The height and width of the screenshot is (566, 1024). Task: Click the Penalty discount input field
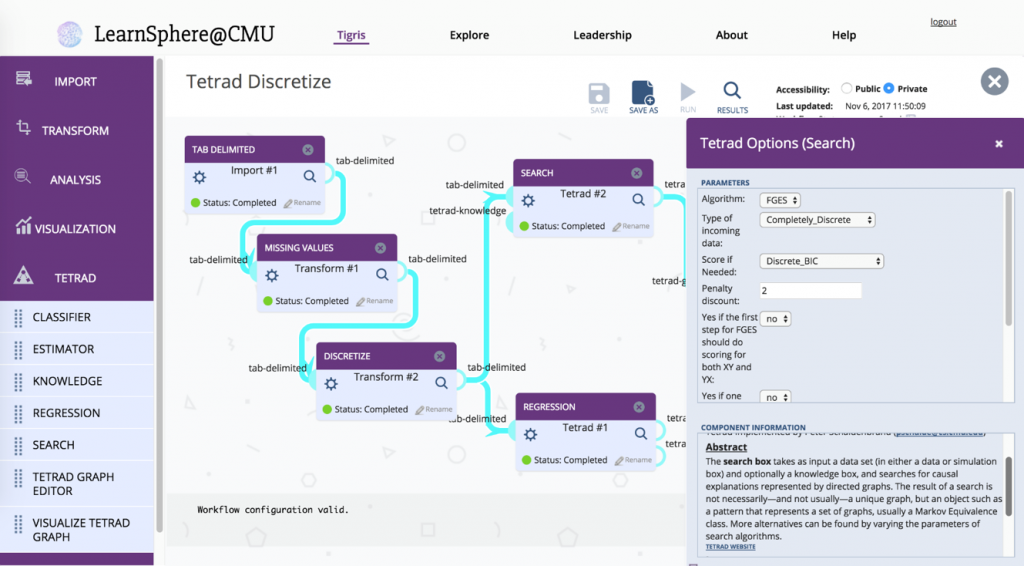(810, 291)
